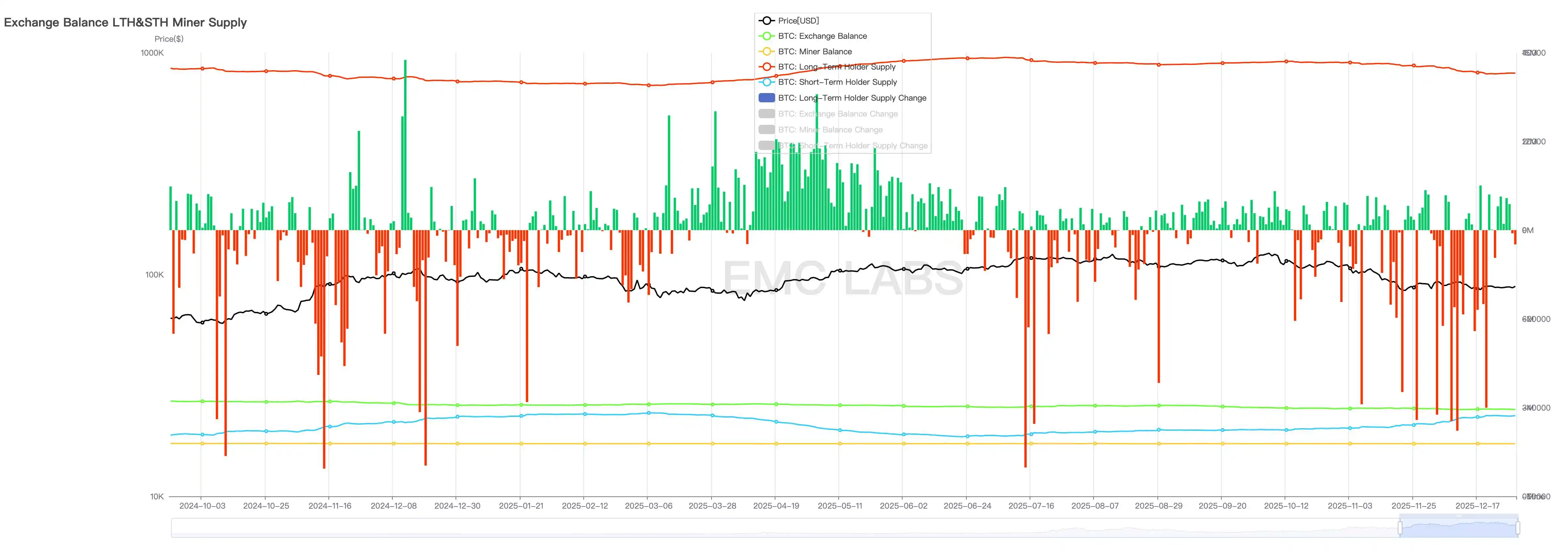The image size is (1568, 551).
Task: Click the yellow Miner Balance legend icon
Action: 766,52
